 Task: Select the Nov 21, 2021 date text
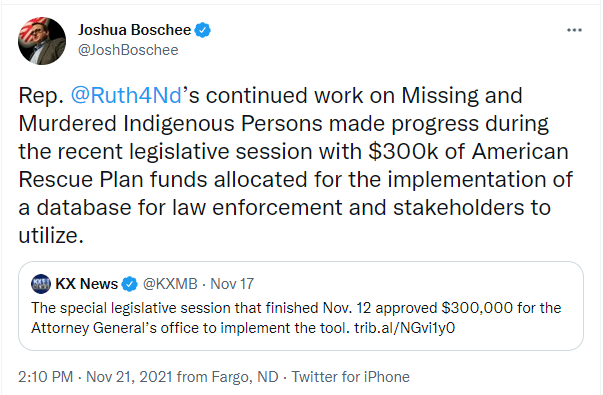click(x=130, y=377)
